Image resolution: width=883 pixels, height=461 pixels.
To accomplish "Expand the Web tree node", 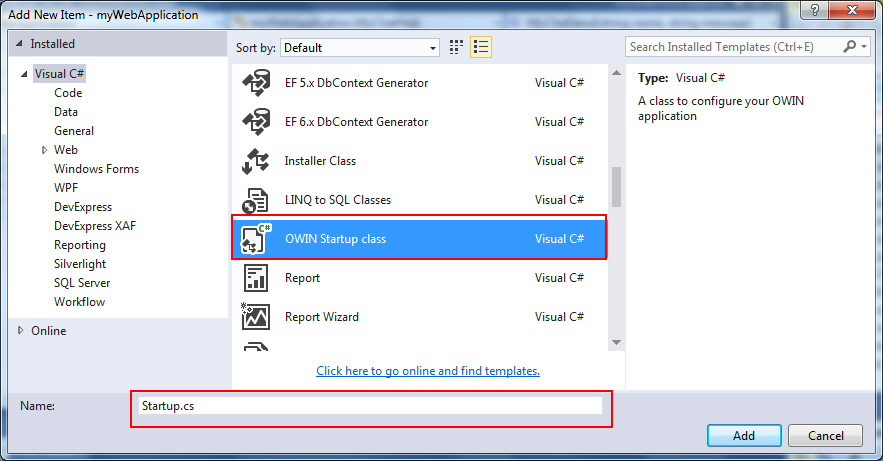I will (44, 150).
